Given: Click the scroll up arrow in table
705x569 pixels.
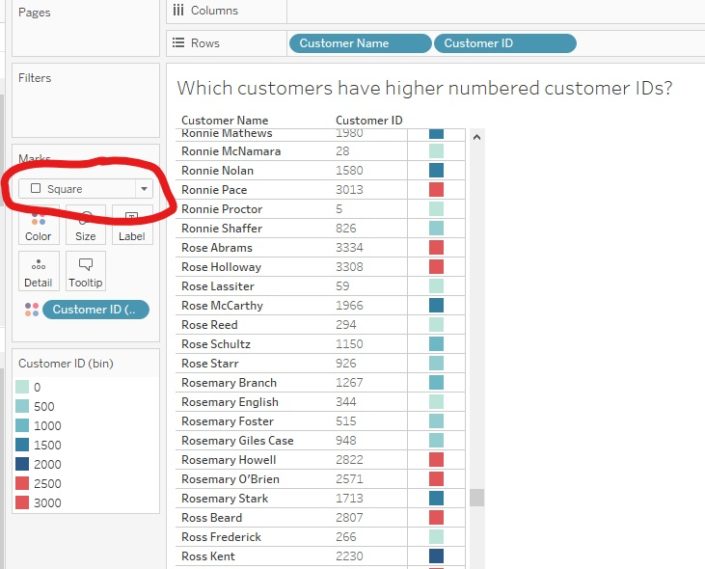Looking at the screenshot, I should point(477,137).
